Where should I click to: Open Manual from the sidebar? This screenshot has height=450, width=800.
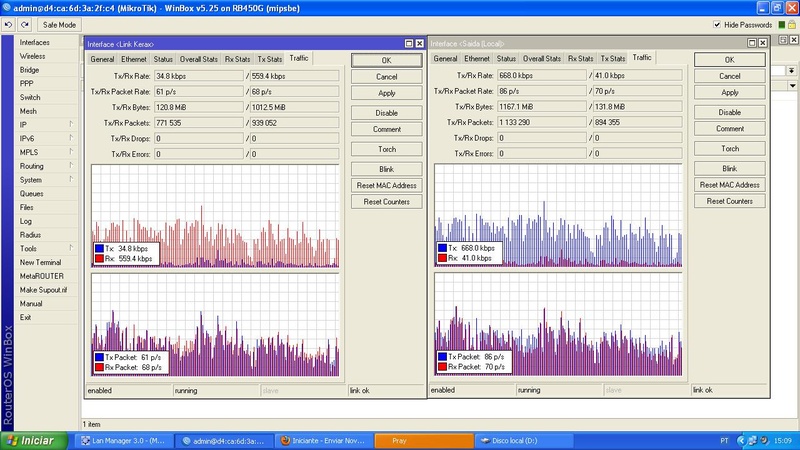click(x=31, y=304)
